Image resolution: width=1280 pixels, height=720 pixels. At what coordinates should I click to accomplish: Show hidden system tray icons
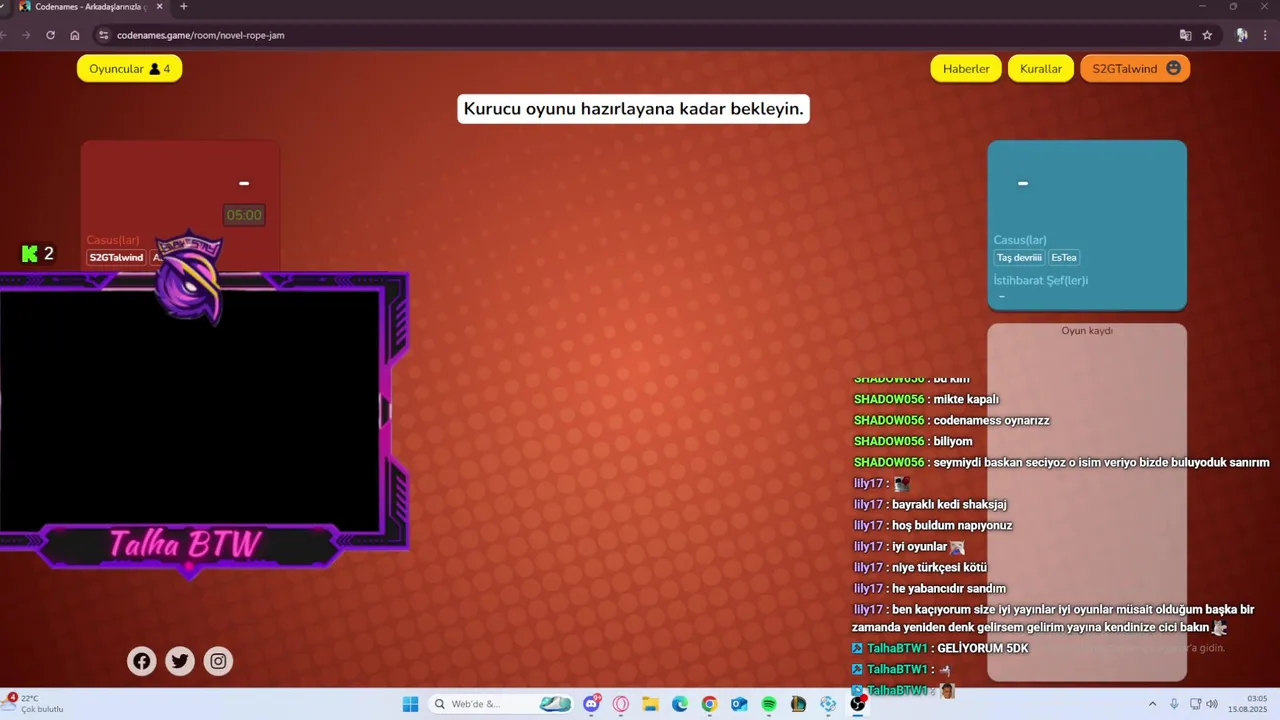(1152, 704)
